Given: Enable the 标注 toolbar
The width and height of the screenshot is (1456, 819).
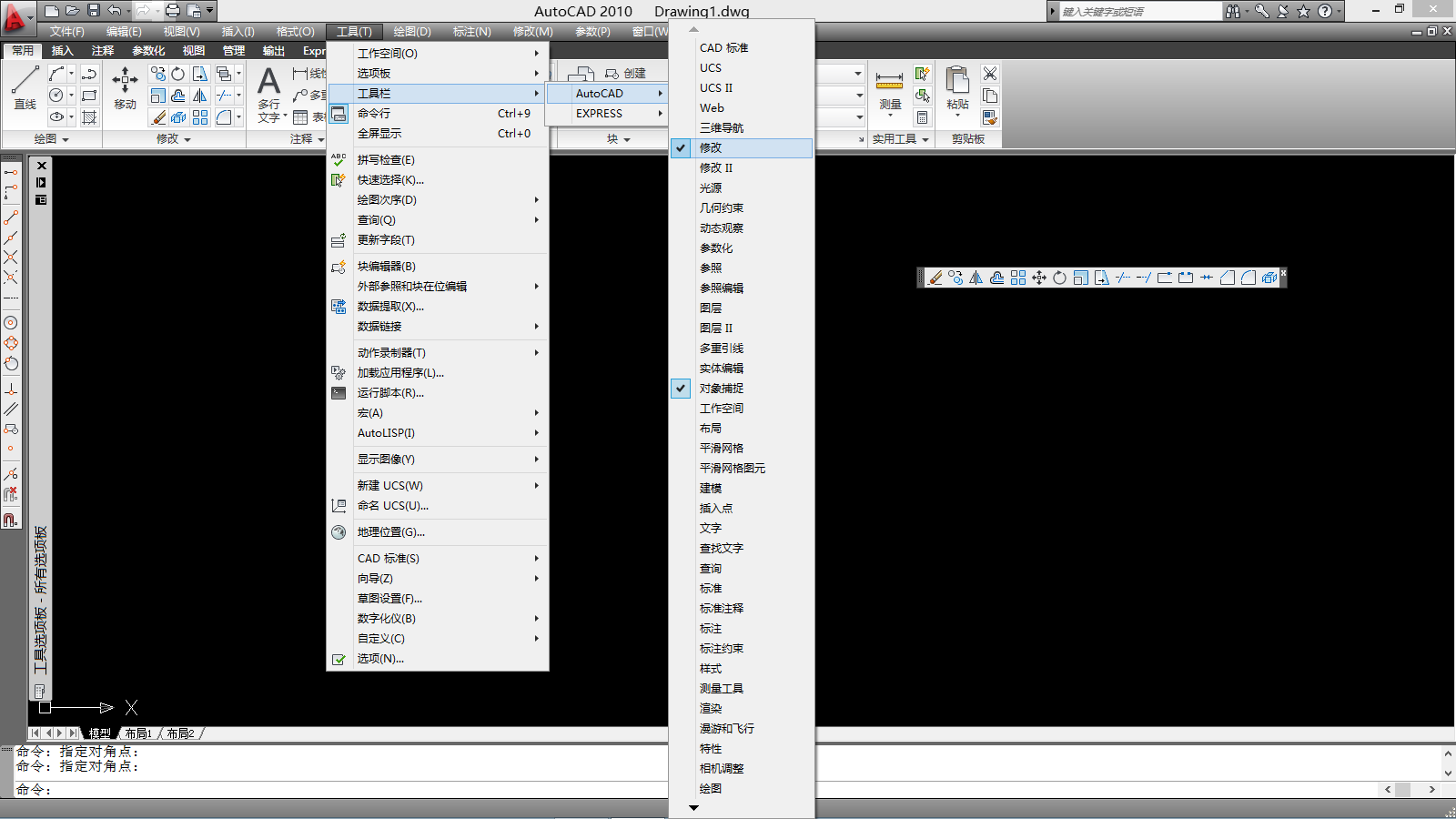Looking at the screenshot, I should click(x=741, y=628).
